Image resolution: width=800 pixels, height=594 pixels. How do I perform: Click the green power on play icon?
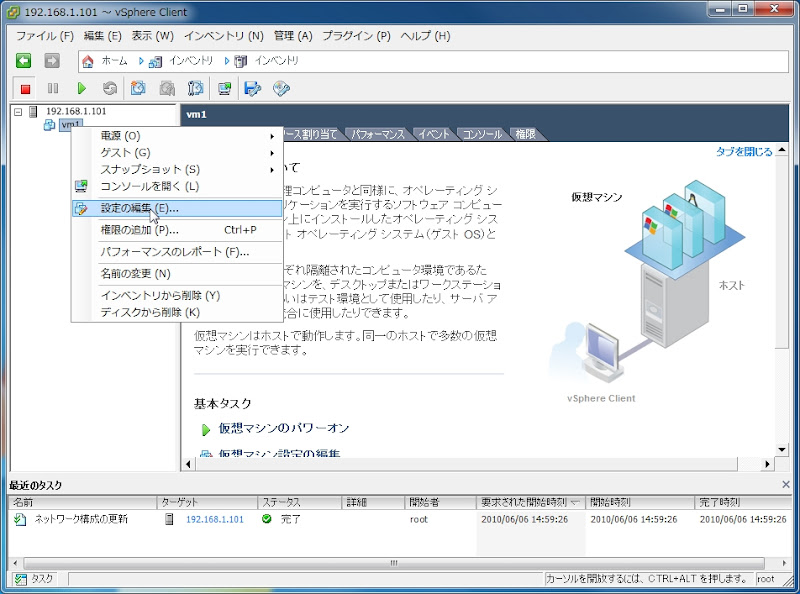pos(81,89)
